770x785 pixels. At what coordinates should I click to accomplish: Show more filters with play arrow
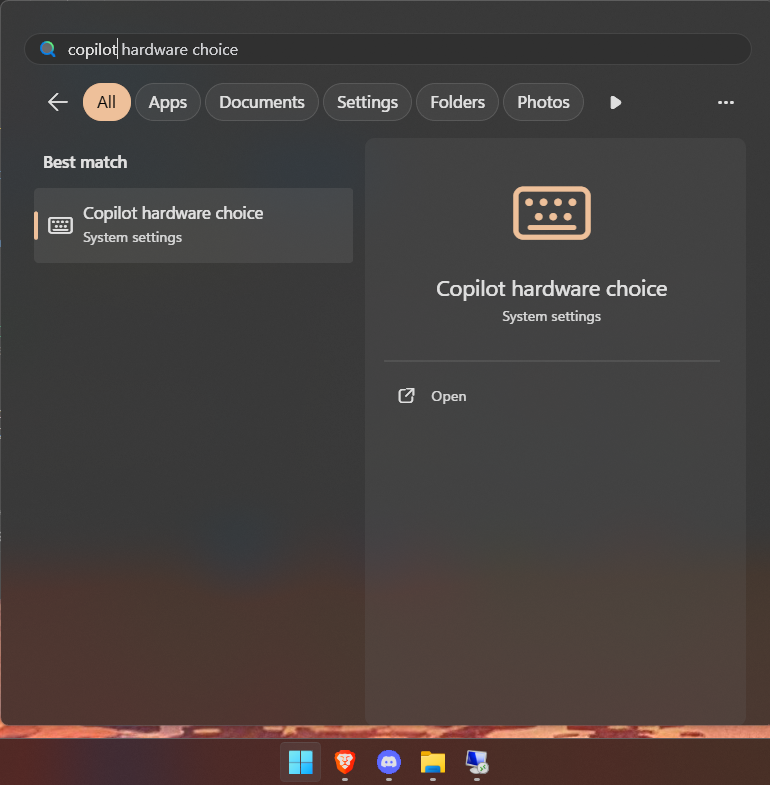pos(615,103)
